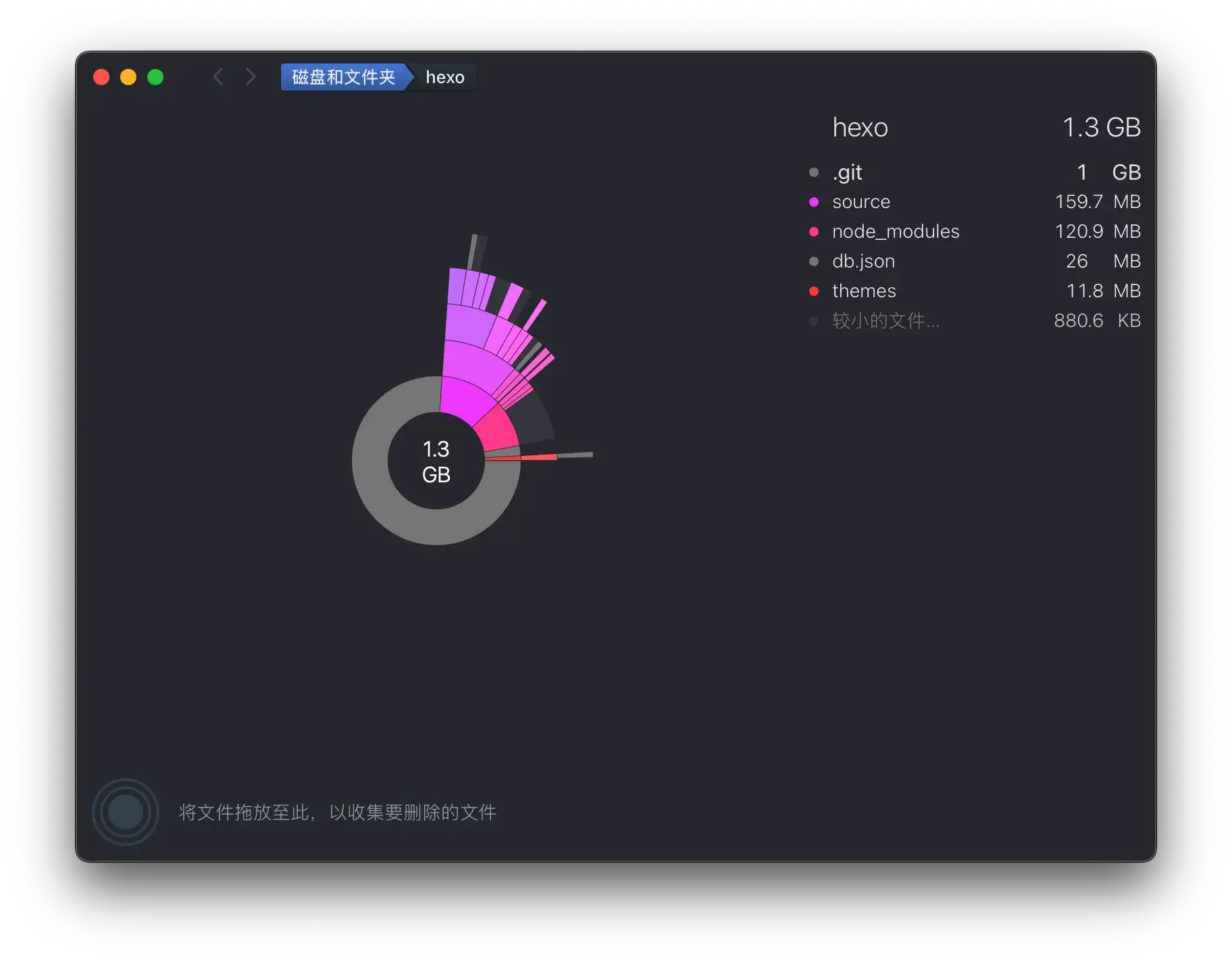
Task: Click the 1.3 GB chart center
Action: (436, 461)
